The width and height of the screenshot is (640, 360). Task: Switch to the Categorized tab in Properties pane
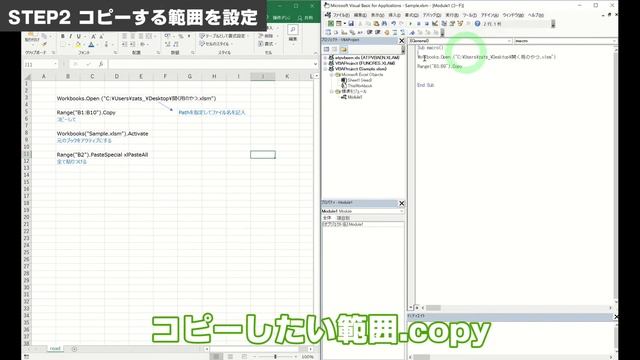tap(343, 218)
